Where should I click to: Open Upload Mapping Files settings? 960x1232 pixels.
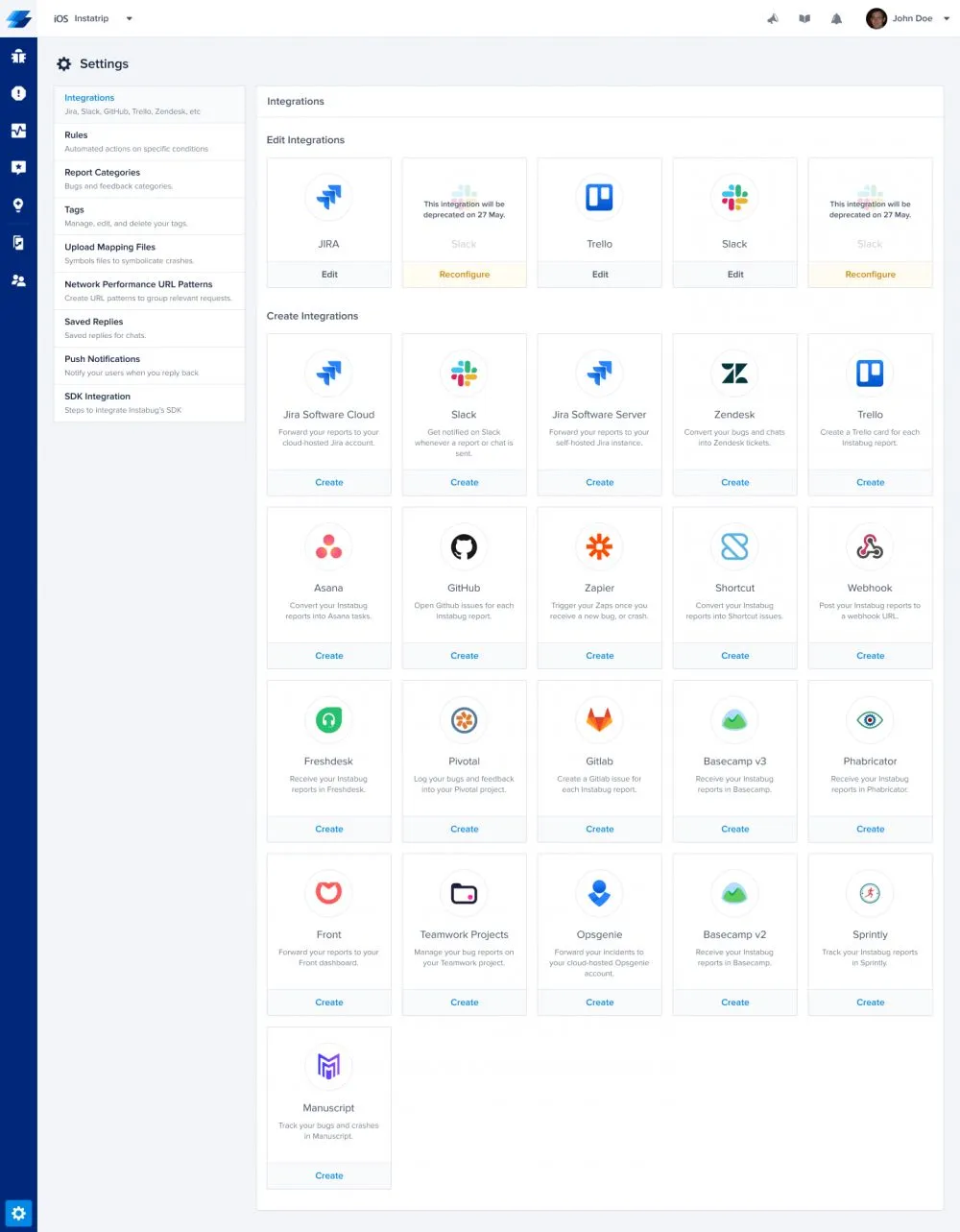[149, 254]
